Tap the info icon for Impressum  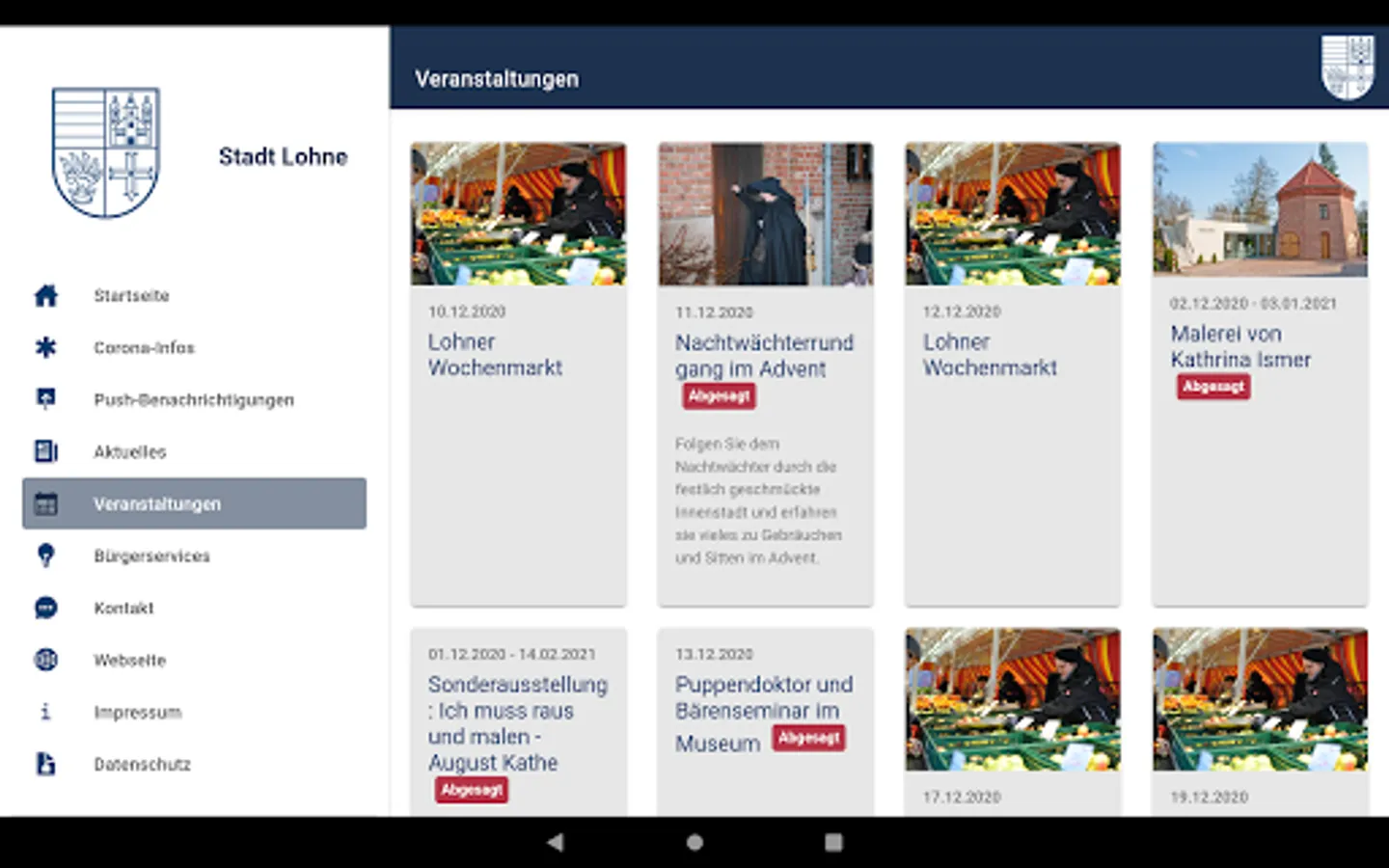[x=45, y=712]
